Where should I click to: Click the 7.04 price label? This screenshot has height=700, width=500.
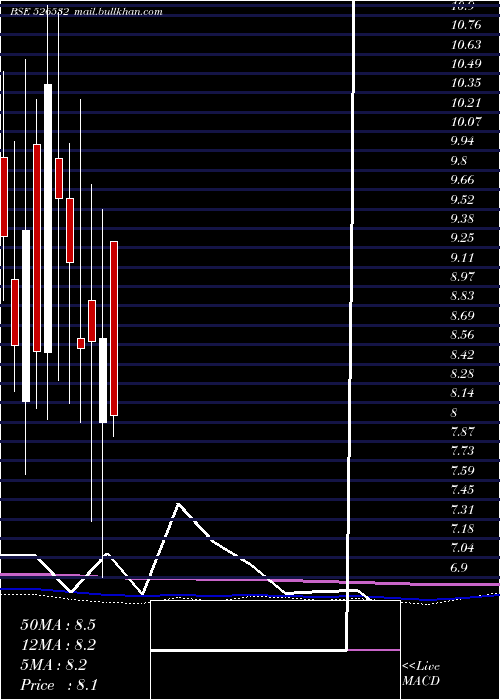(x=462, y=548)
